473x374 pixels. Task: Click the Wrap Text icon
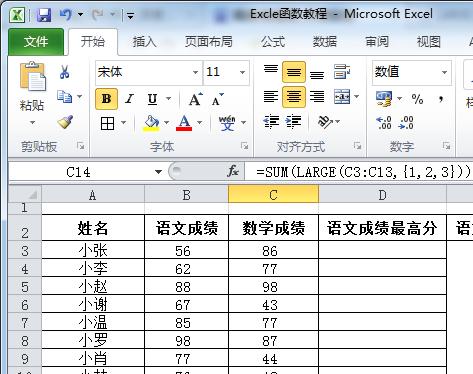[342, 72]
